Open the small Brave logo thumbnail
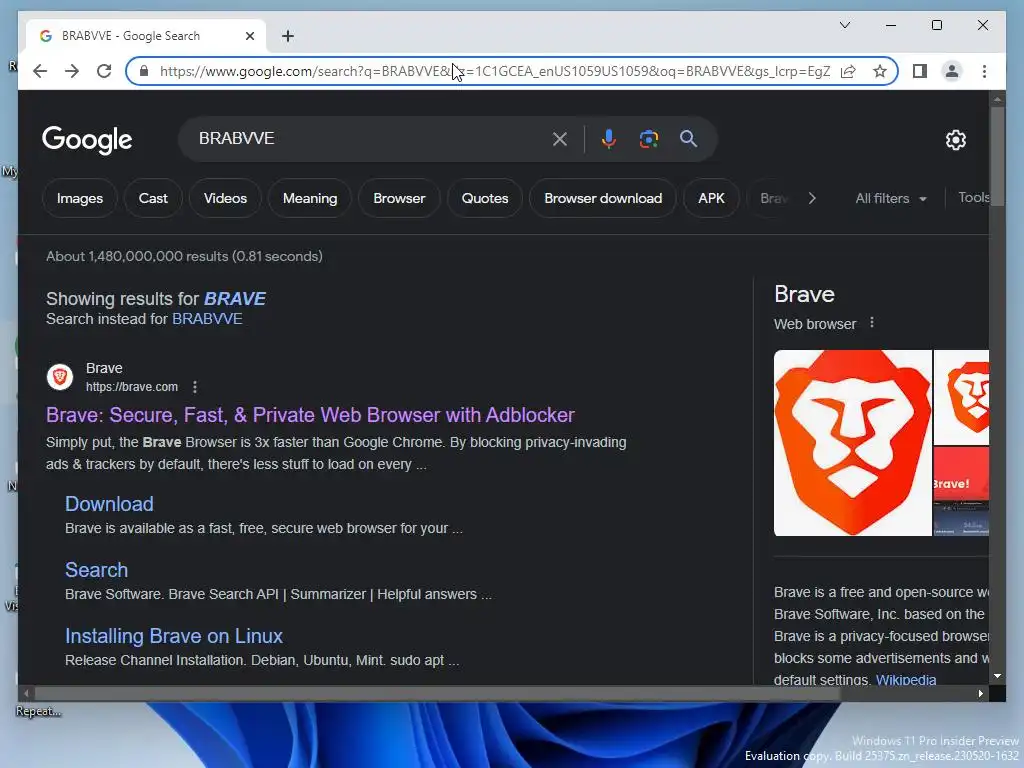The width and height of the screenshot is (1024, 768). point(961,397)
